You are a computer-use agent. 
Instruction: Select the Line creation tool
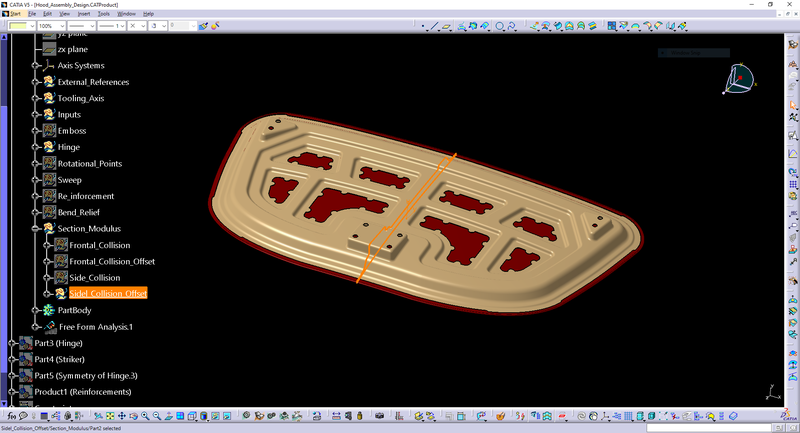(435, 26)
